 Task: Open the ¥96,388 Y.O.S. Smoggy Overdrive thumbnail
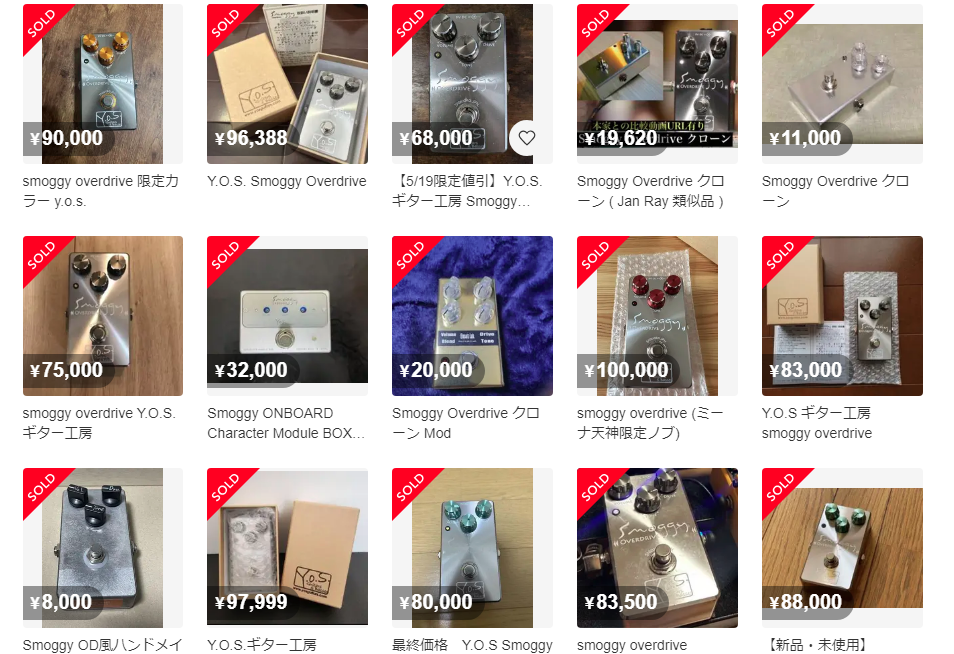287,84
